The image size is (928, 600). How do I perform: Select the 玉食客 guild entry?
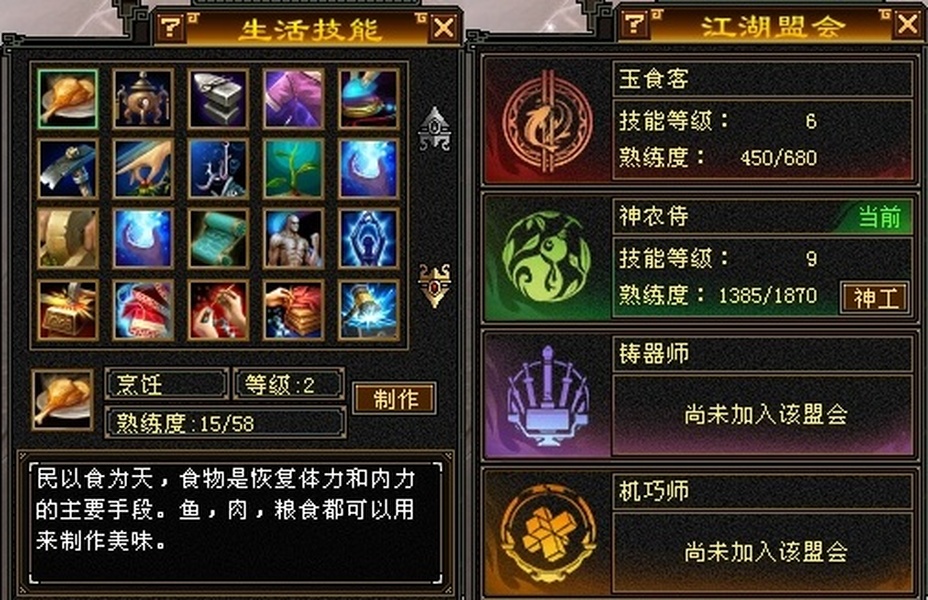(x=698, y=121)
